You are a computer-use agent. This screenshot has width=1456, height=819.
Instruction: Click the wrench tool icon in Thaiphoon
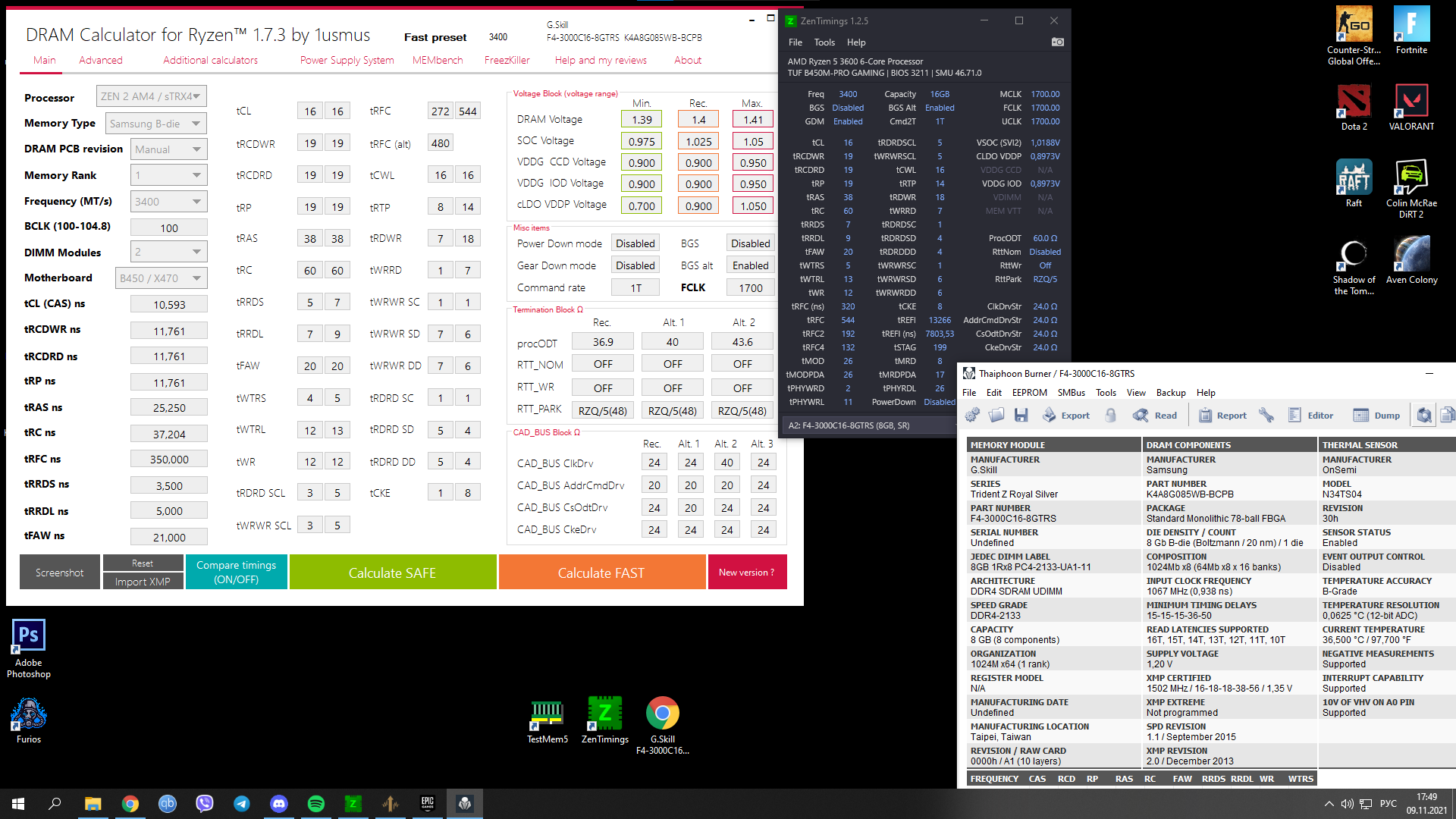pos(1266,416)
